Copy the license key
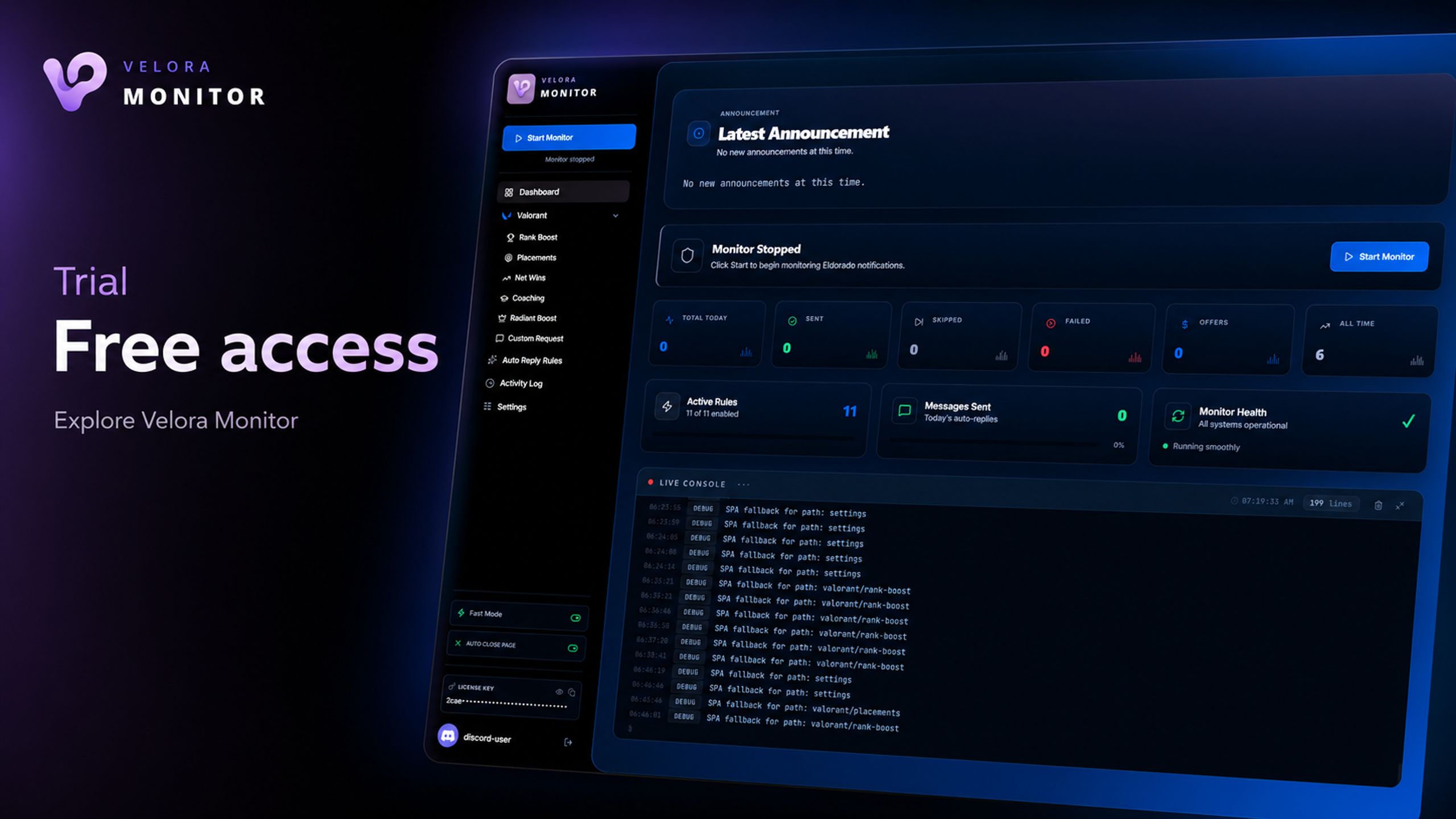 tap(572, 693)
